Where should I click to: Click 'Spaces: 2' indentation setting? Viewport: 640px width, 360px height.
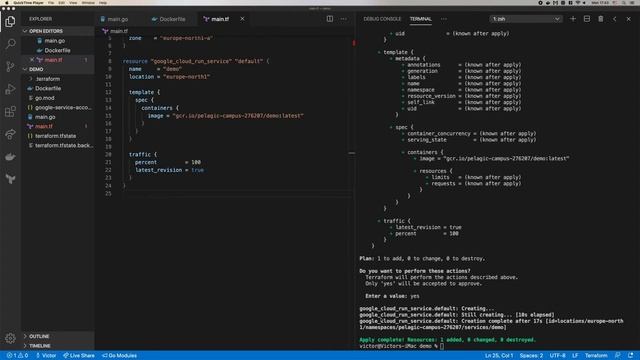click(531, 356)
